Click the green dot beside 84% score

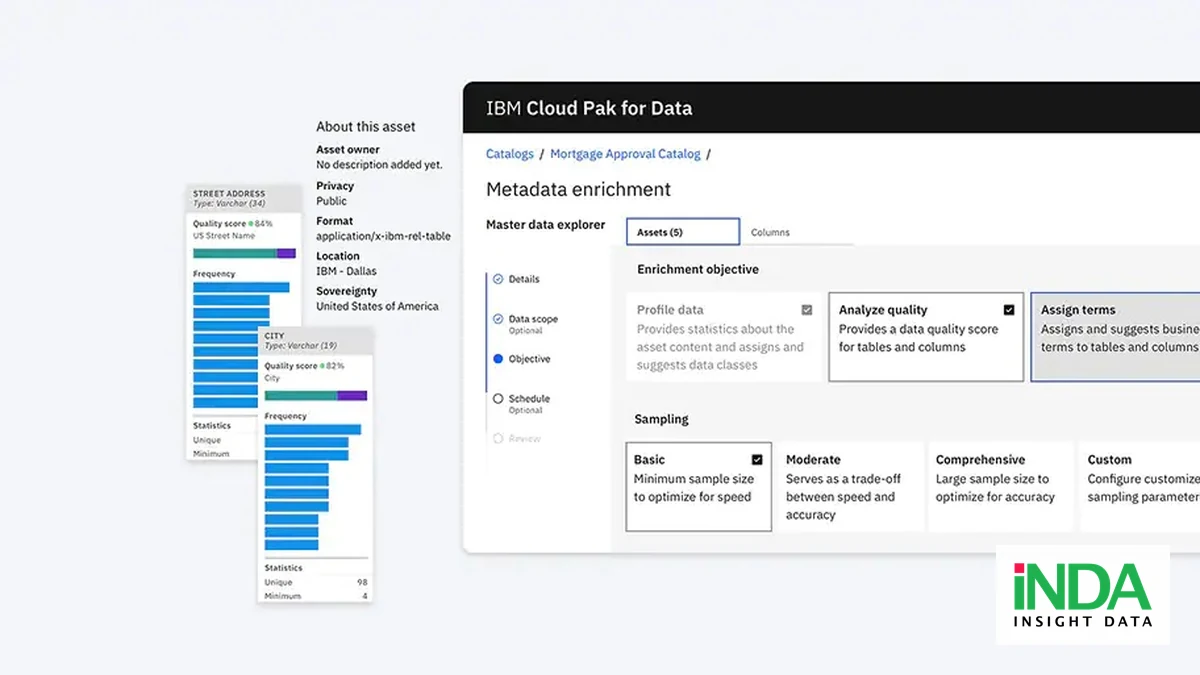[251, 224]
